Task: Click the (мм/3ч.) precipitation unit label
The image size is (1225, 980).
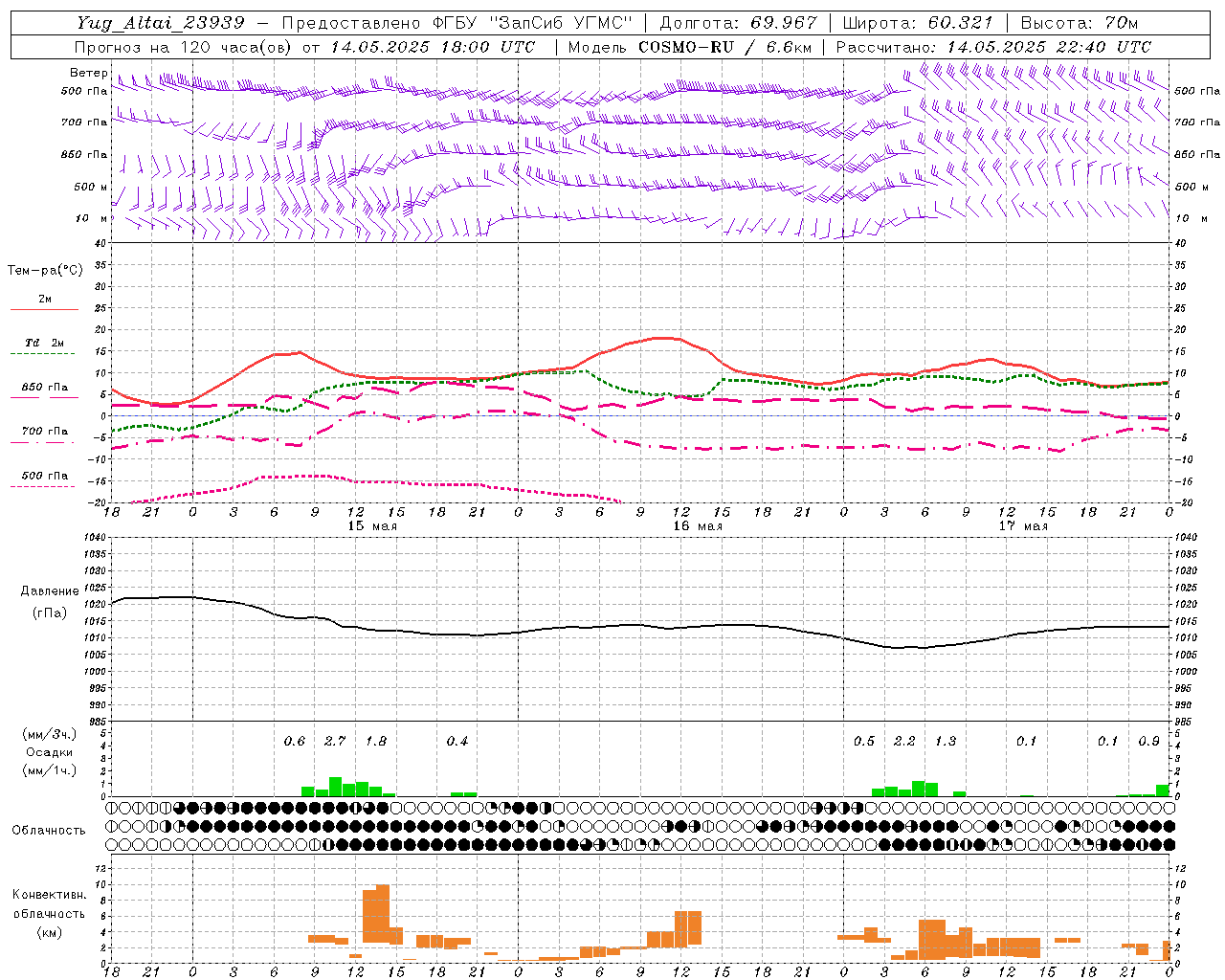Action: [x=49, y=734]
